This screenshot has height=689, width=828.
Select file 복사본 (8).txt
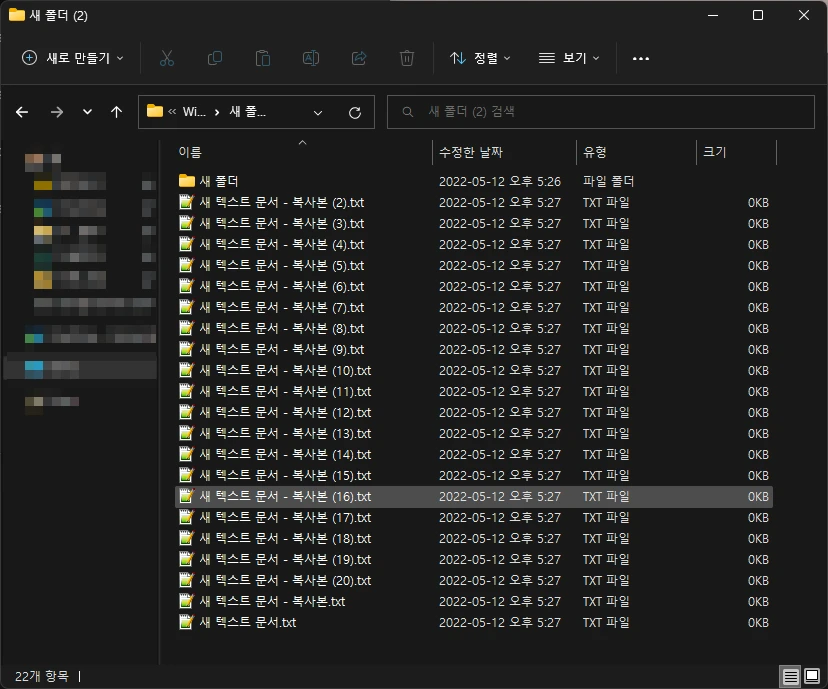(474, 328)
